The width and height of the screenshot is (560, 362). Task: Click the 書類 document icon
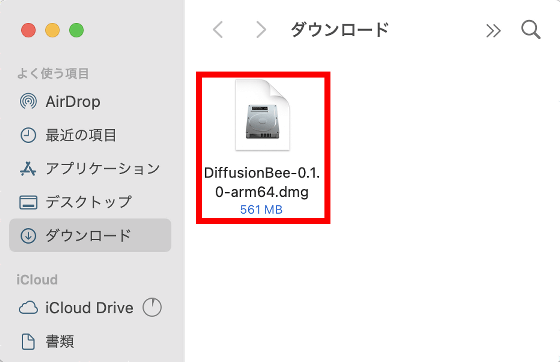tap(28, 341)
